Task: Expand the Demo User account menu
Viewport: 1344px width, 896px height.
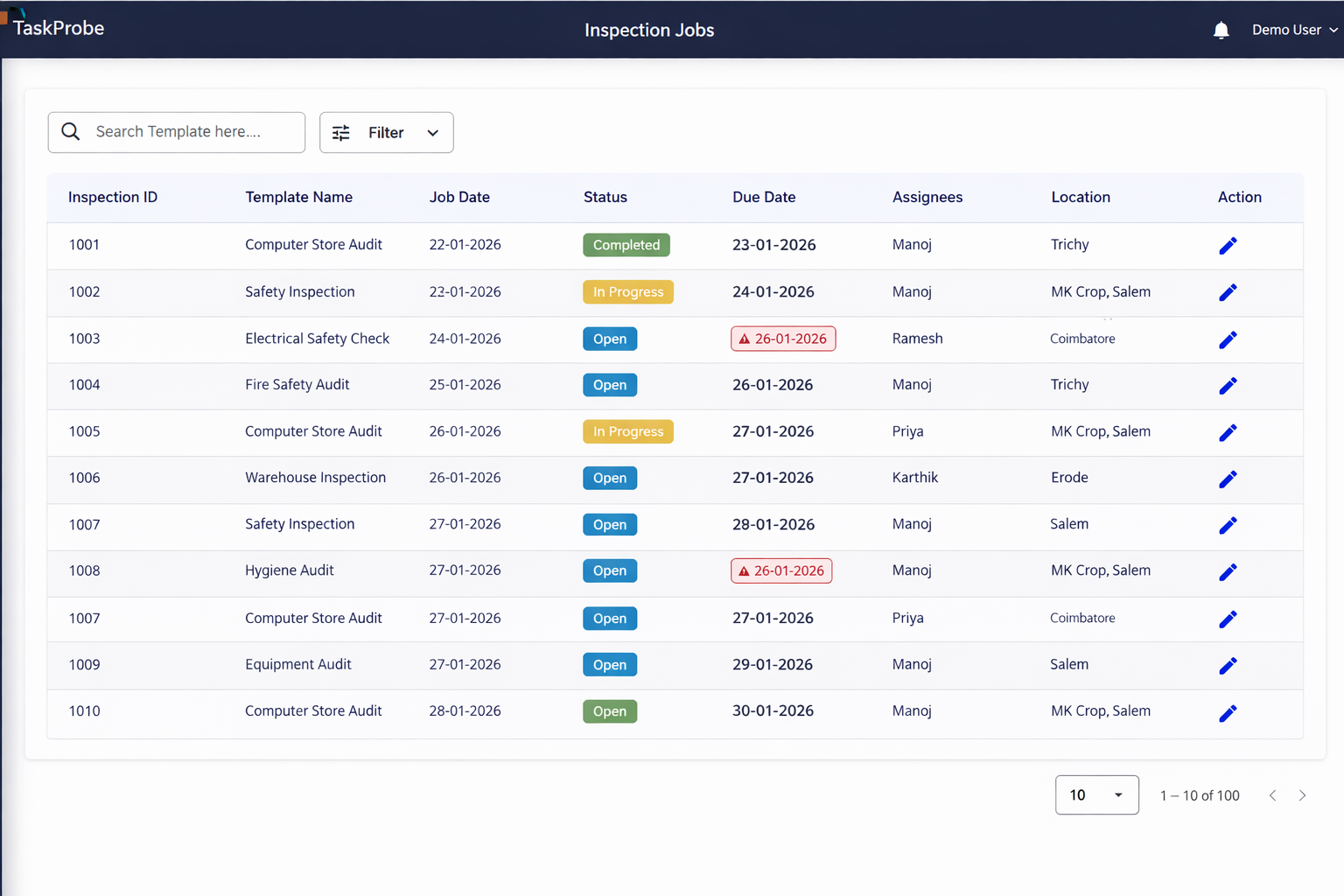Action: 1293,30
